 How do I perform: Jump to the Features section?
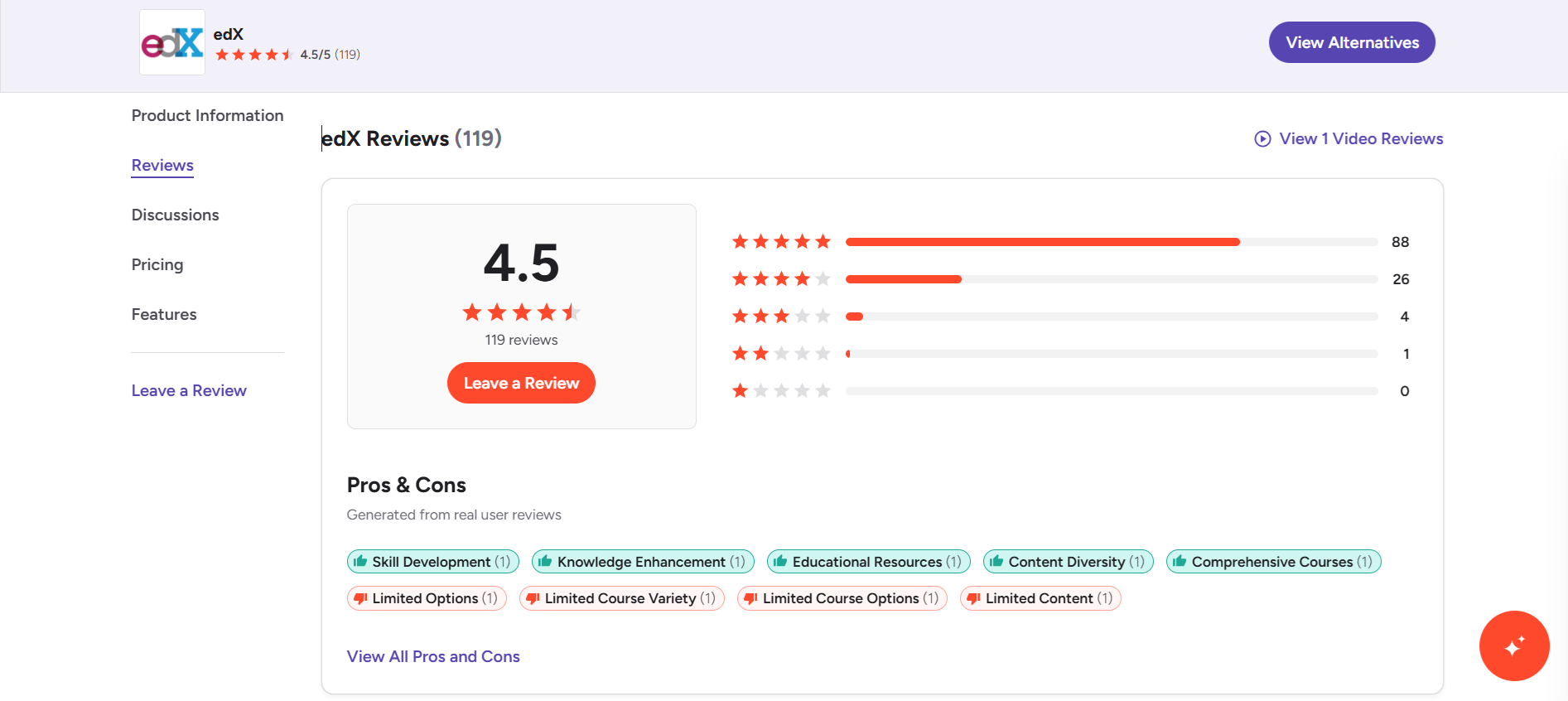coord(164,314)
